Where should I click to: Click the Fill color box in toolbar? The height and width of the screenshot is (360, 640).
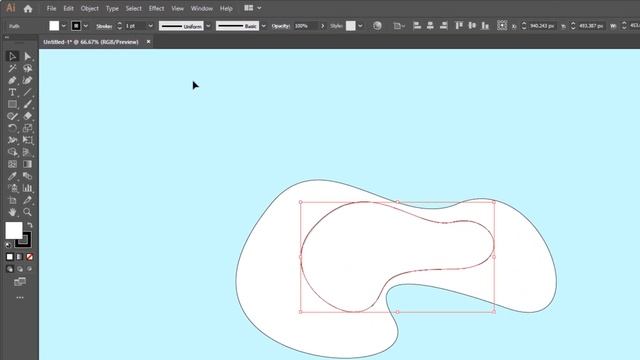click(13, 231)
